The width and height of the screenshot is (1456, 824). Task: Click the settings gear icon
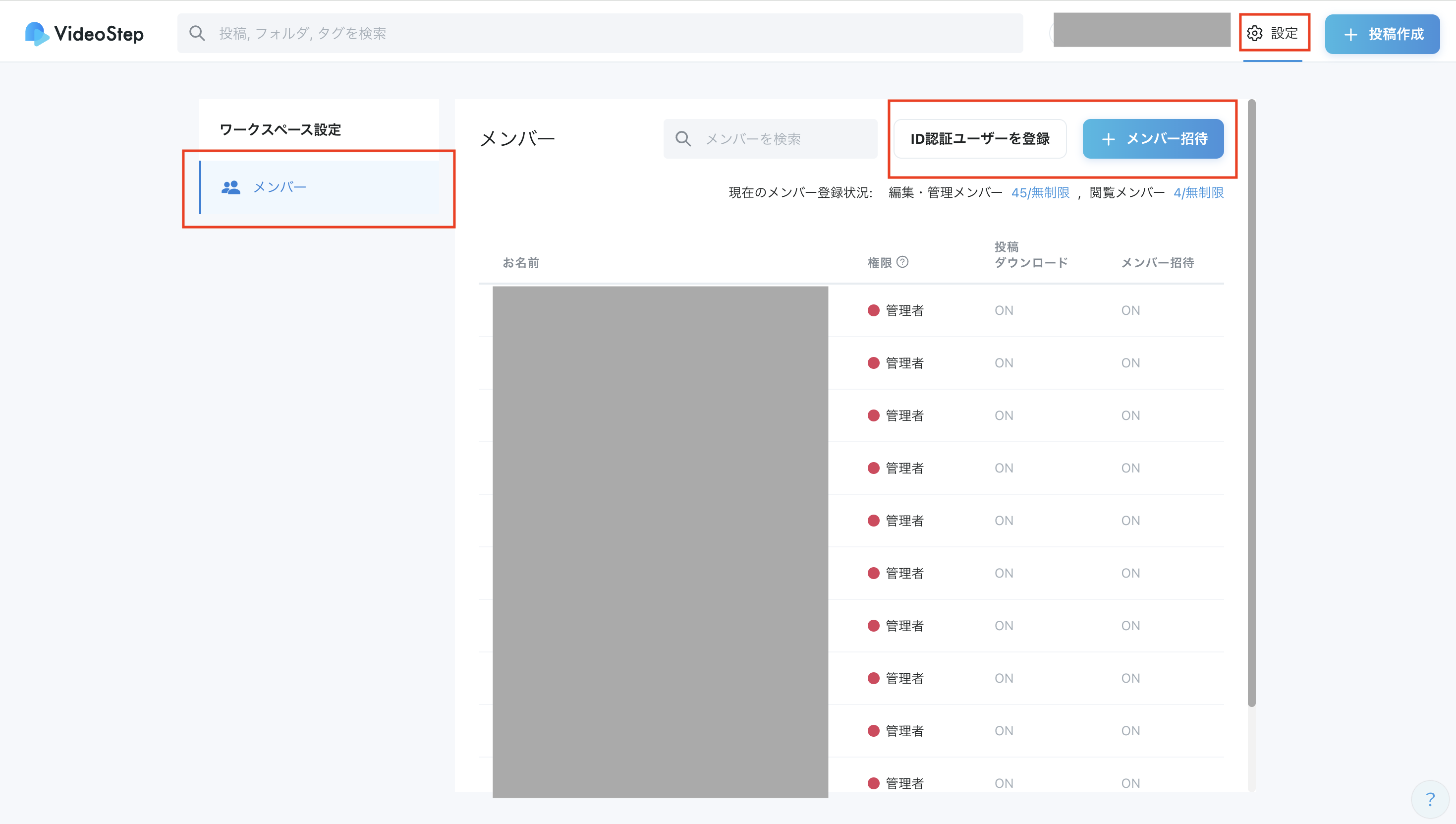coord(1254,33)
